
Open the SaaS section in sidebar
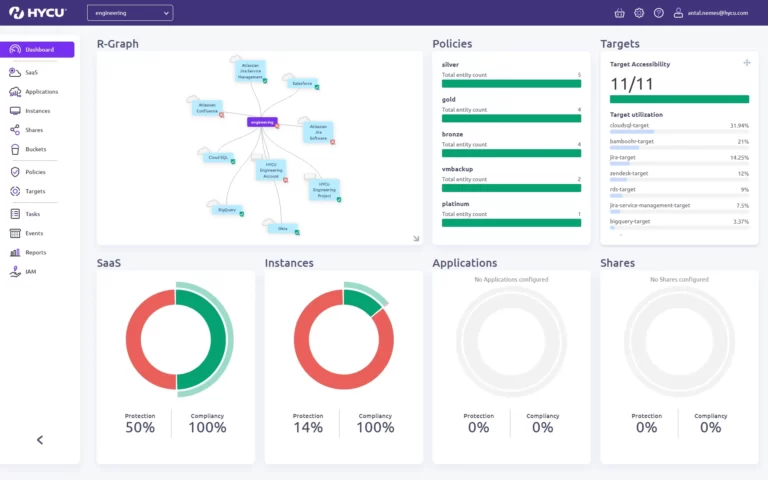pos(32,73)
